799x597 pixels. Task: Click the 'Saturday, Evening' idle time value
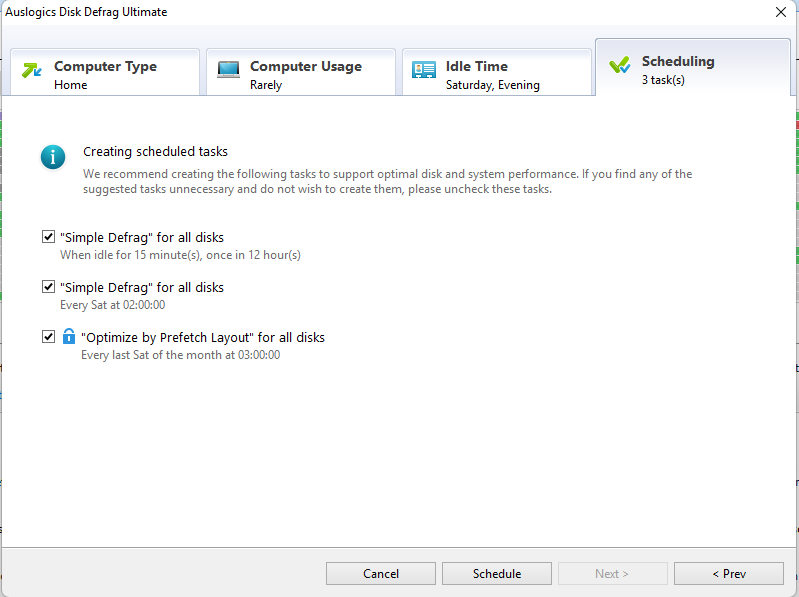click(493, 85)
